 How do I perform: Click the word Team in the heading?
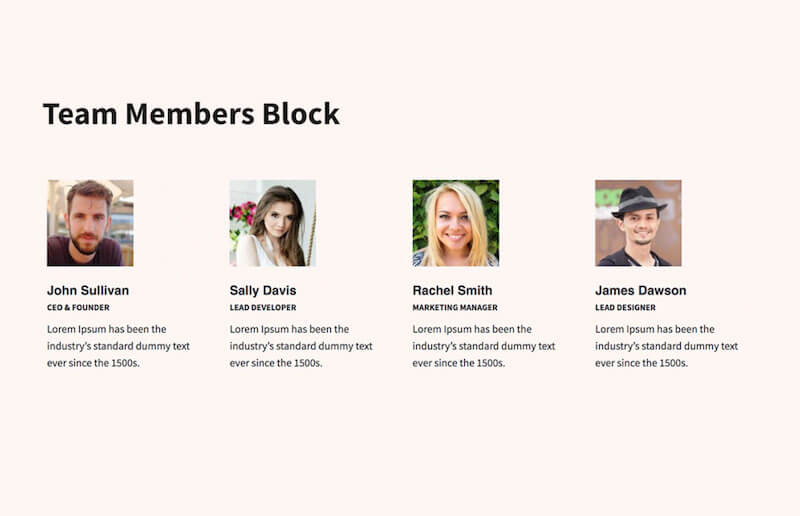[80, 114]
